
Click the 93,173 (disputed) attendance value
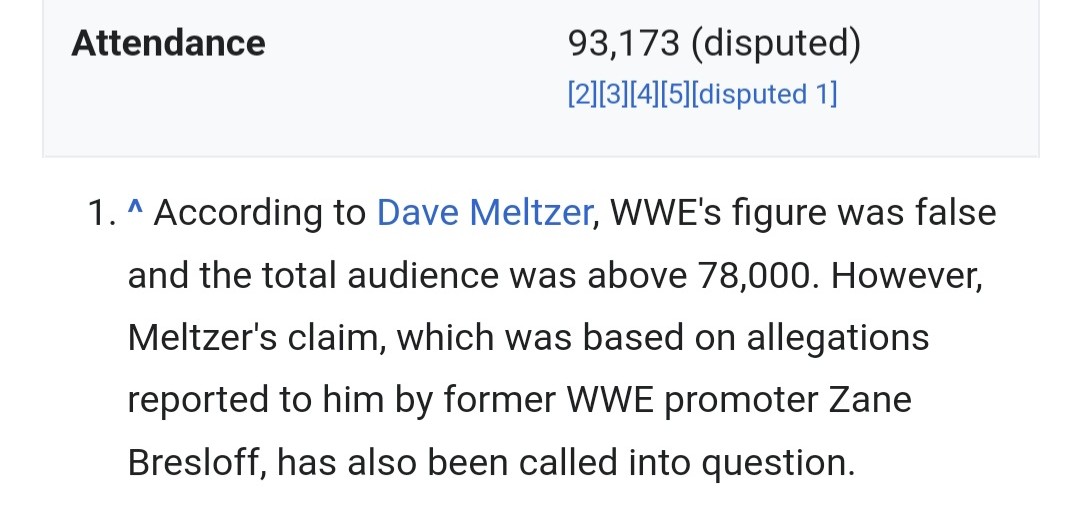point(714,43)
